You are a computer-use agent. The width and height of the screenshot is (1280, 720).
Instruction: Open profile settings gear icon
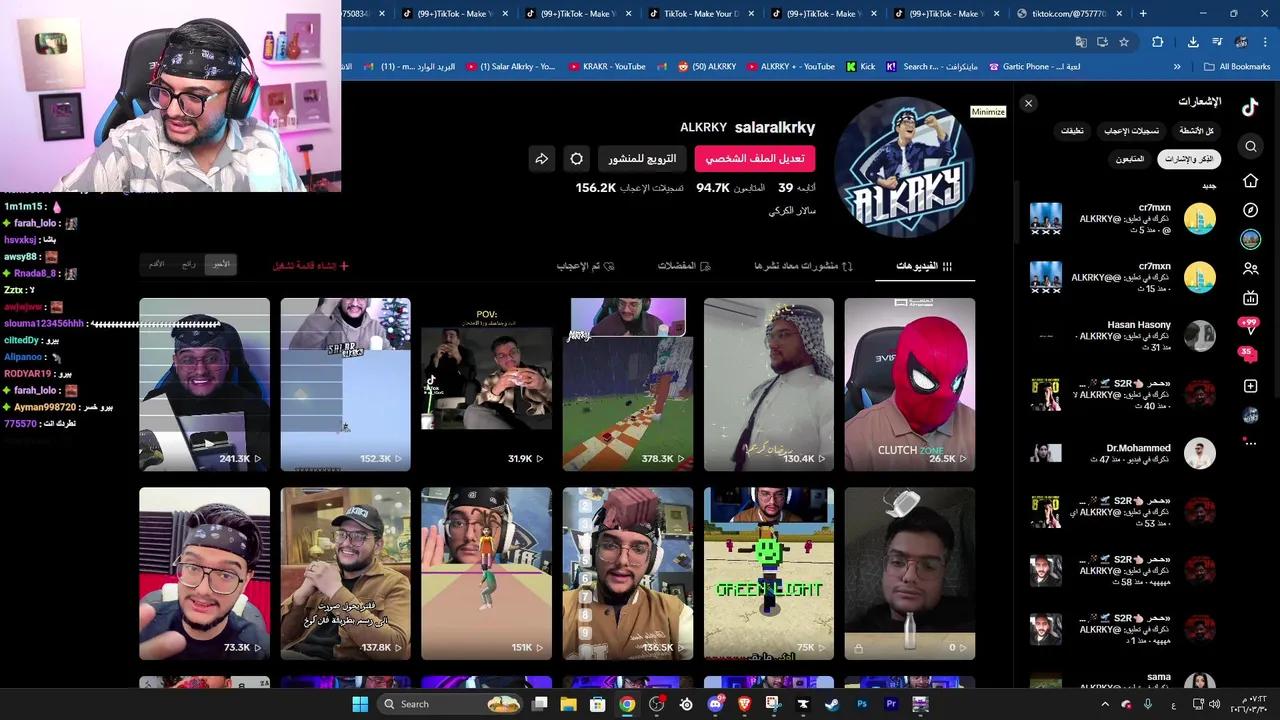tap(577, 158)
